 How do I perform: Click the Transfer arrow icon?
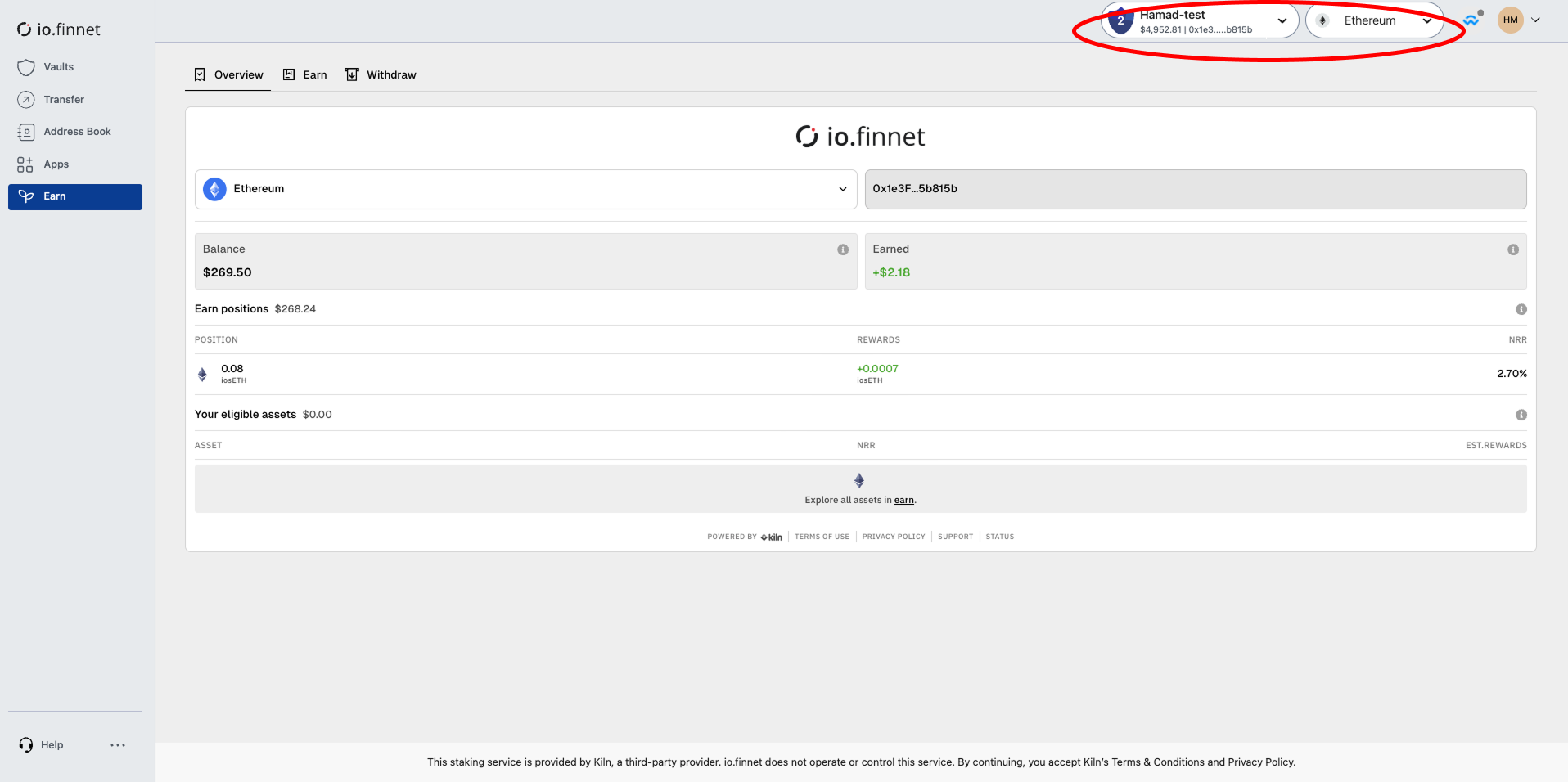click(x=26, y=100)
